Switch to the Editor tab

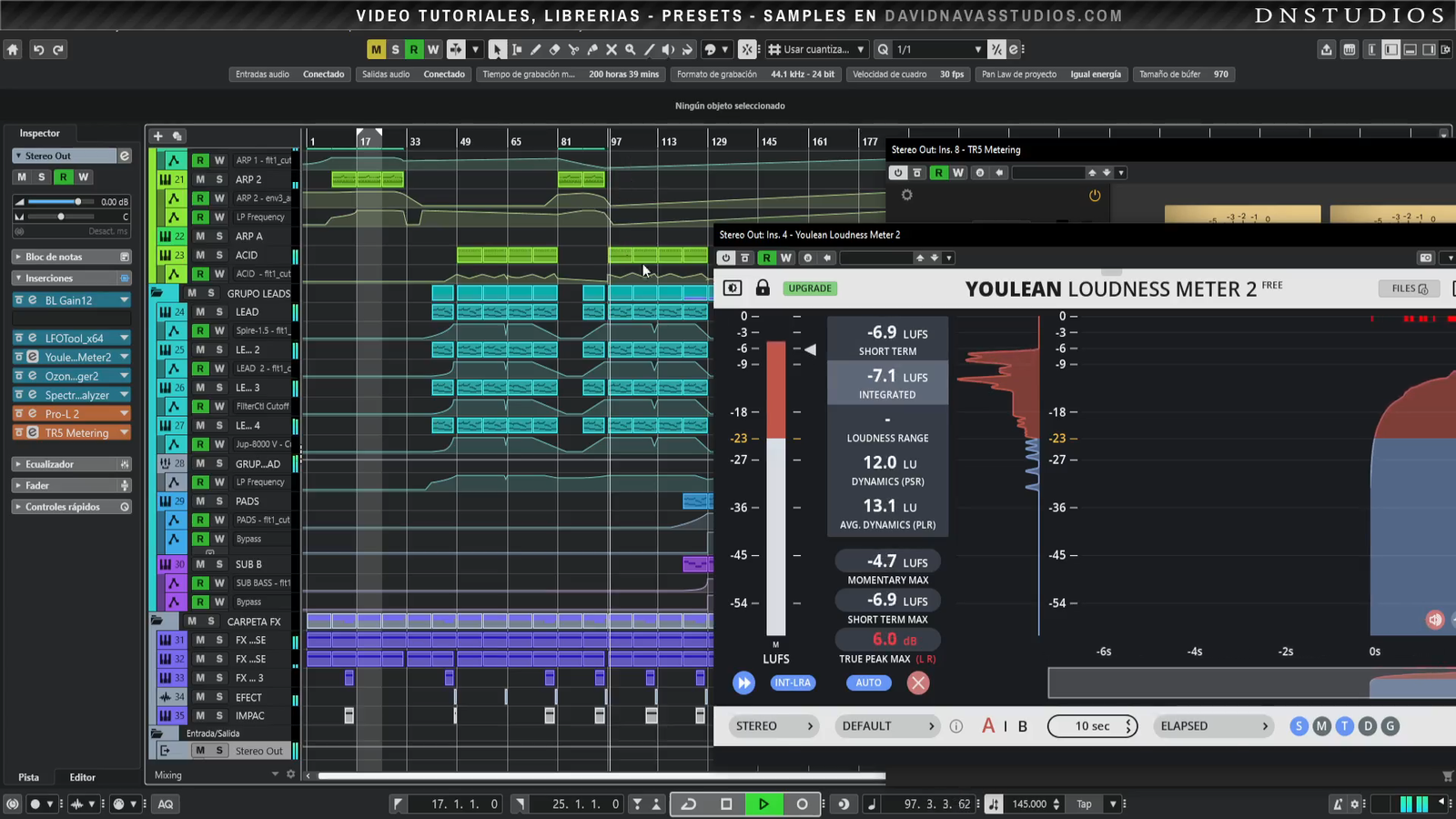click(82, 777)
